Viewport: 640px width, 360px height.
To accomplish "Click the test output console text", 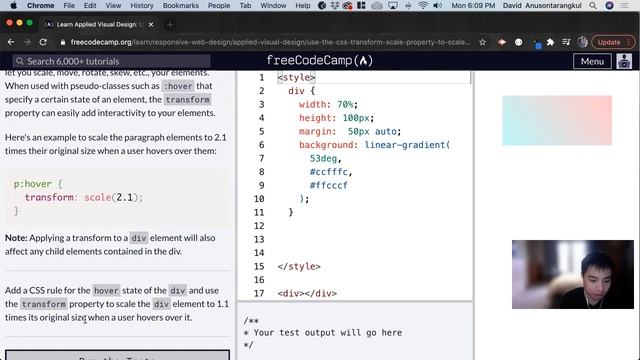I will [x=322, y=333].
